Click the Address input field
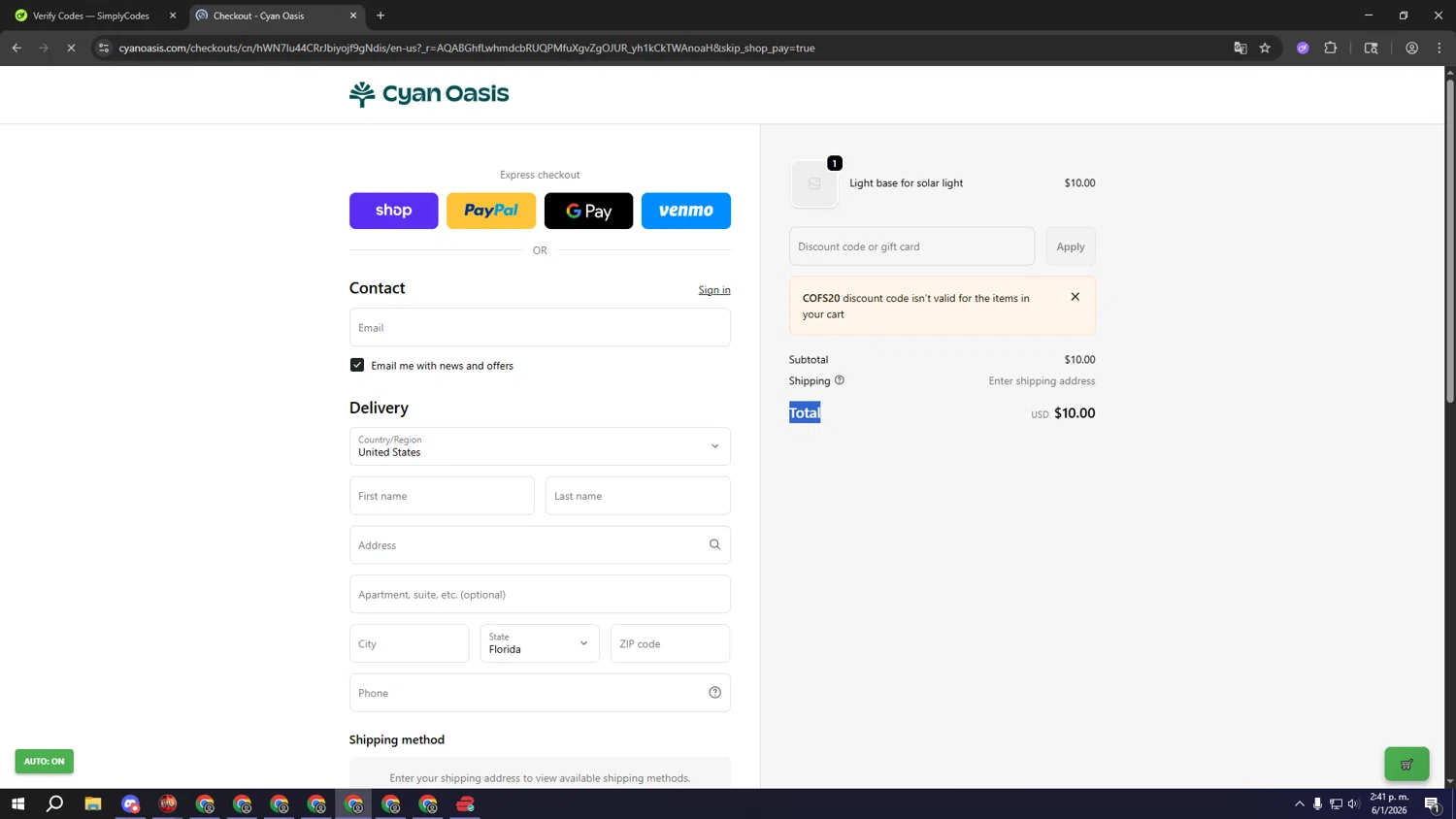1456x819 pixels. coord(540,545)
